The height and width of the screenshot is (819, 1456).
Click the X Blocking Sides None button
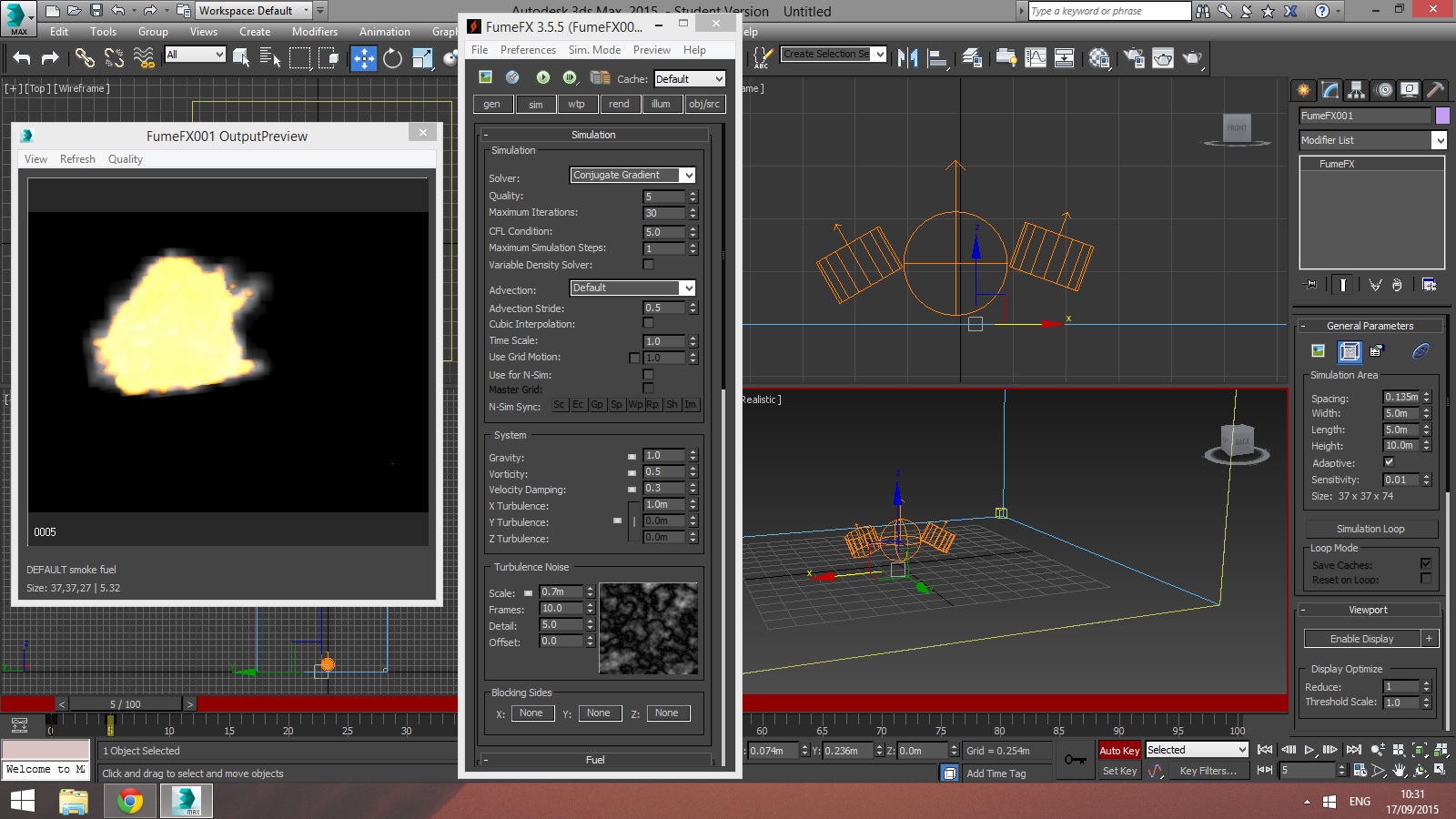(x=531, y=713)
